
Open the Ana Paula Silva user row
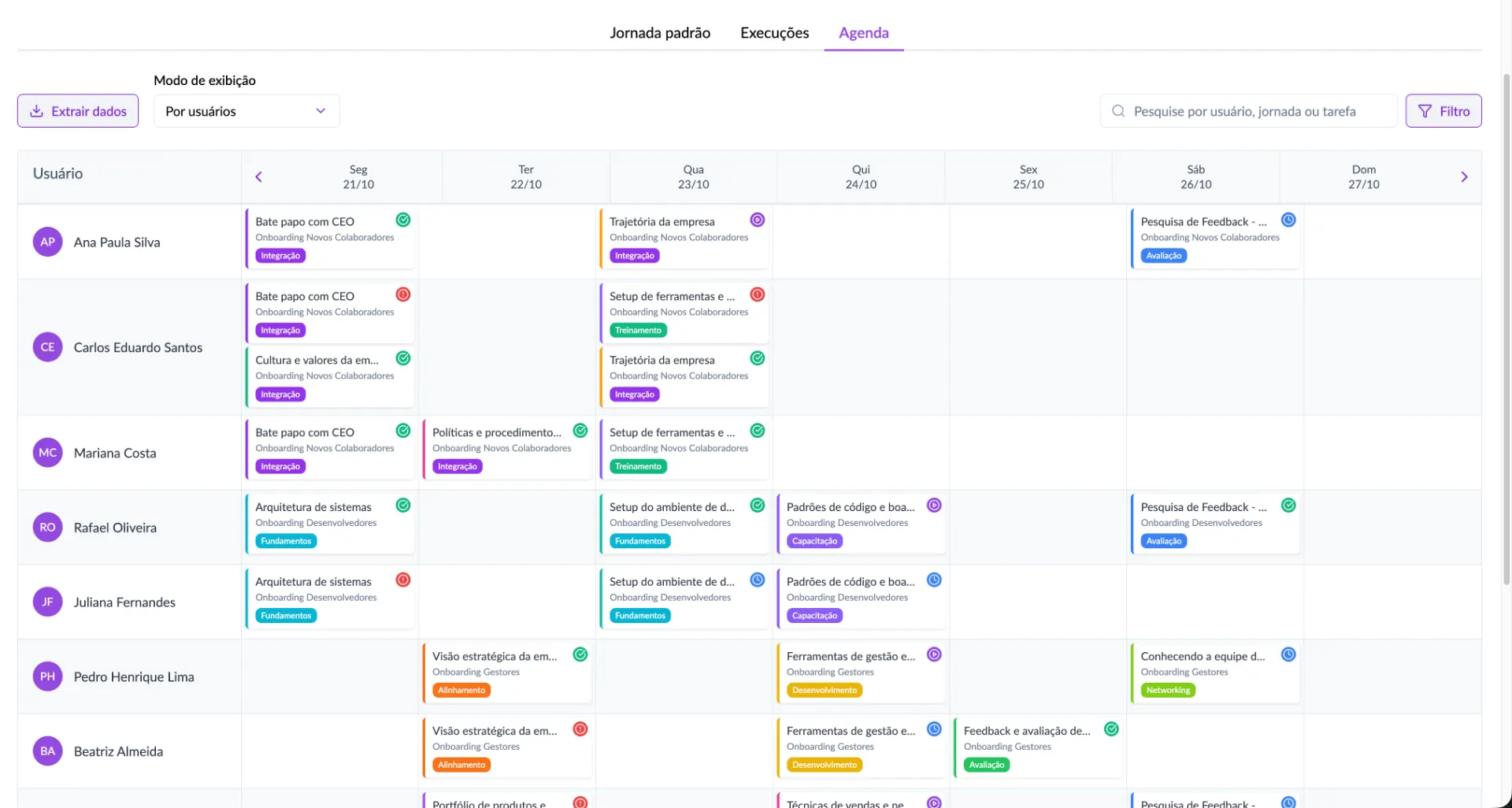129,243
